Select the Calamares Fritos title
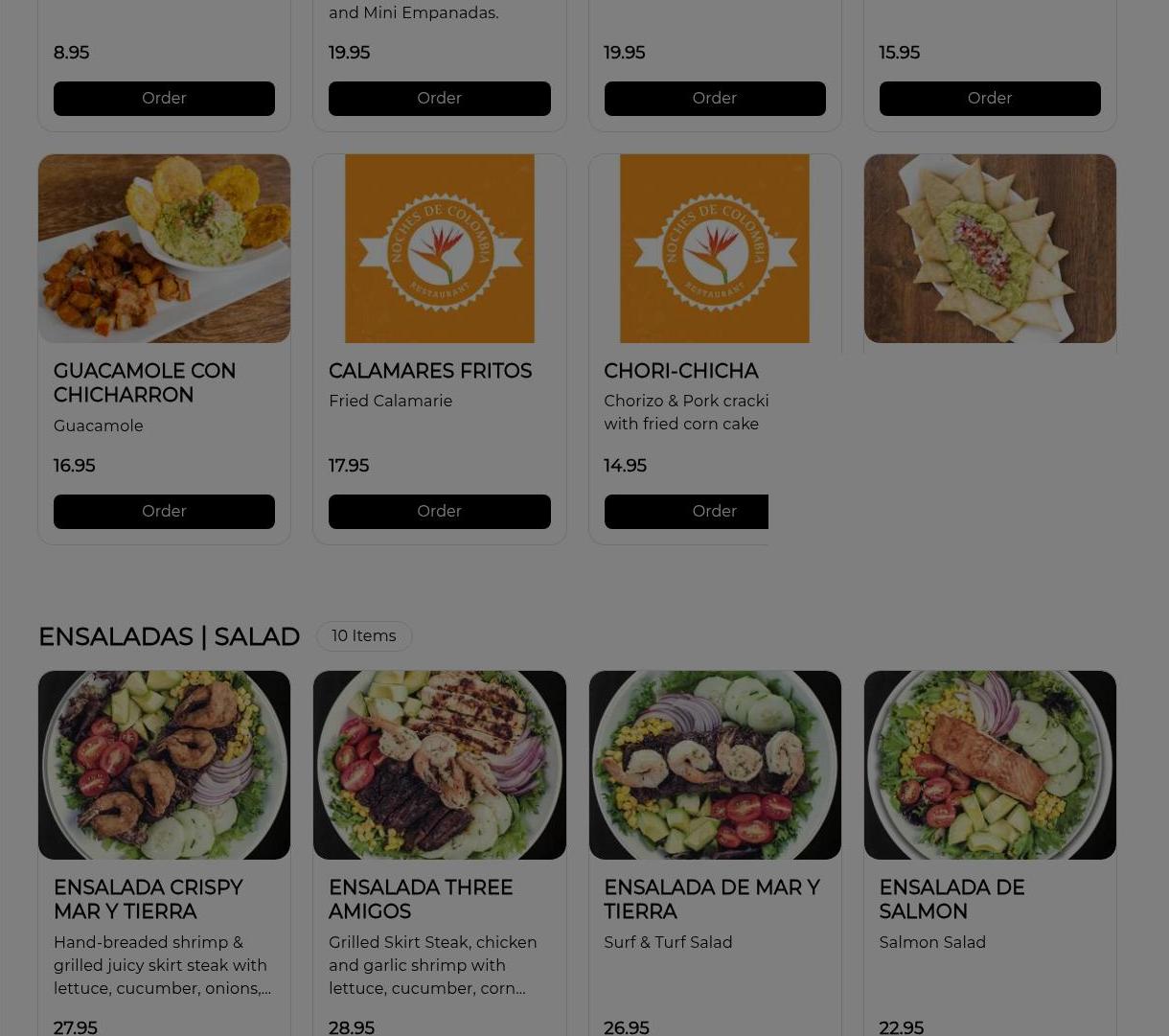Image resolution: width=1169 pixels, height=1036 pixels. coord(429,372)
